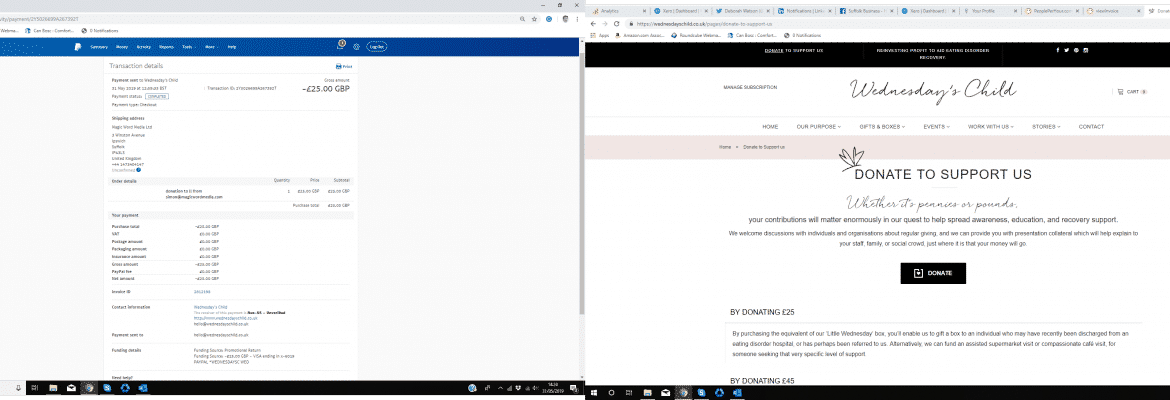Reload the Wednesday's Child page

coord(616,24)
